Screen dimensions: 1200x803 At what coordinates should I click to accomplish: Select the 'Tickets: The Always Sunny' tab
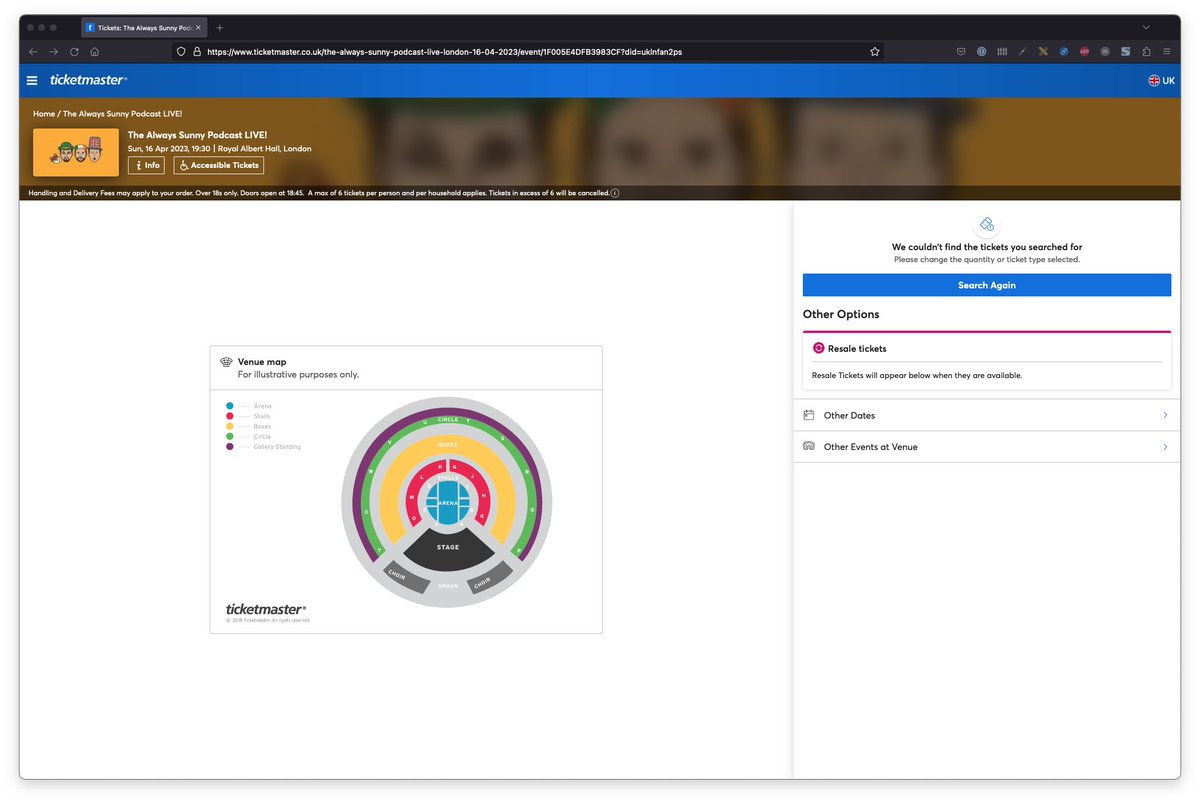[x=143, y=27]
